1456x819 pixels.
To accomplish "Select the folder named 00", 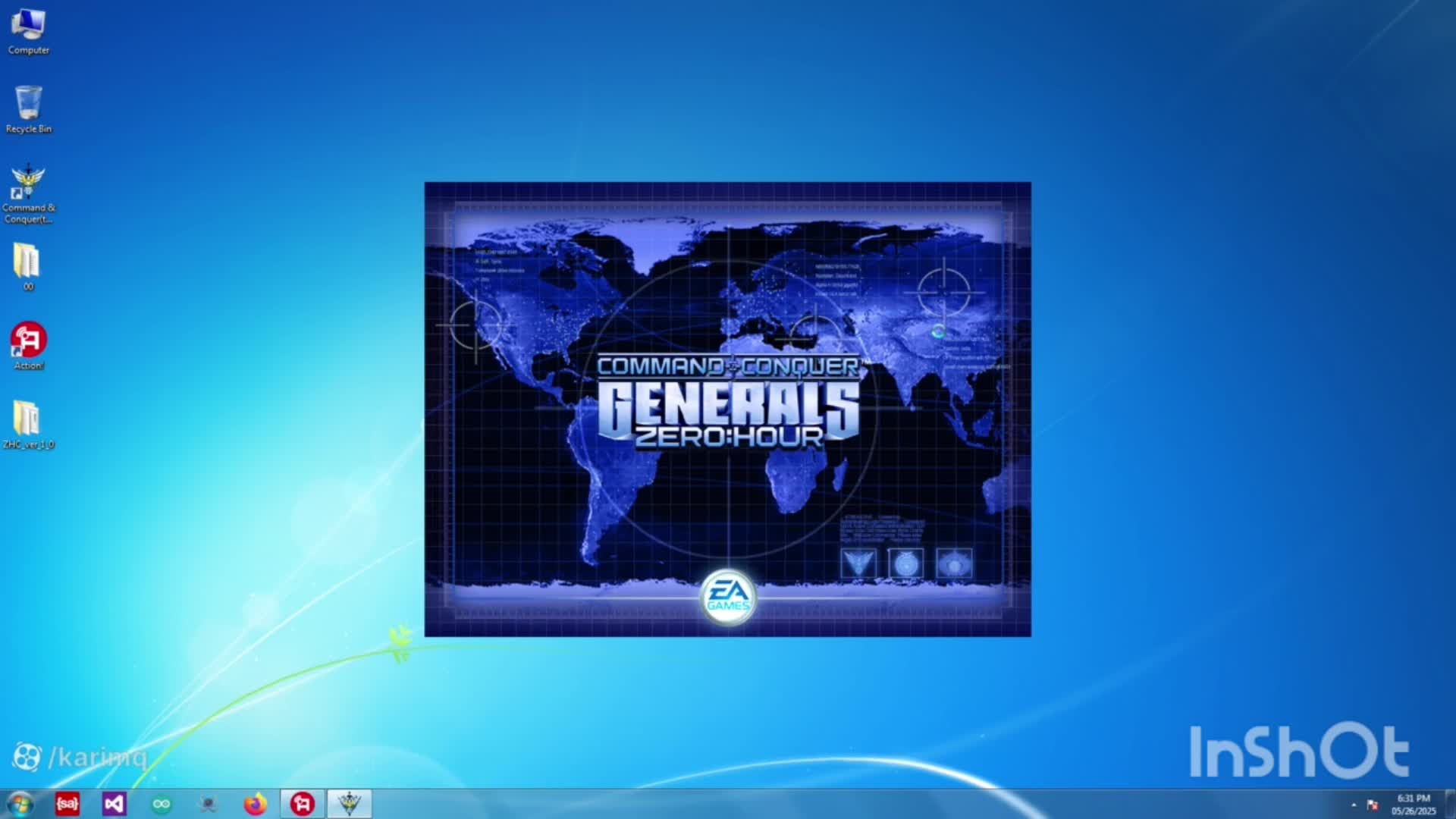I will [27, 266].
